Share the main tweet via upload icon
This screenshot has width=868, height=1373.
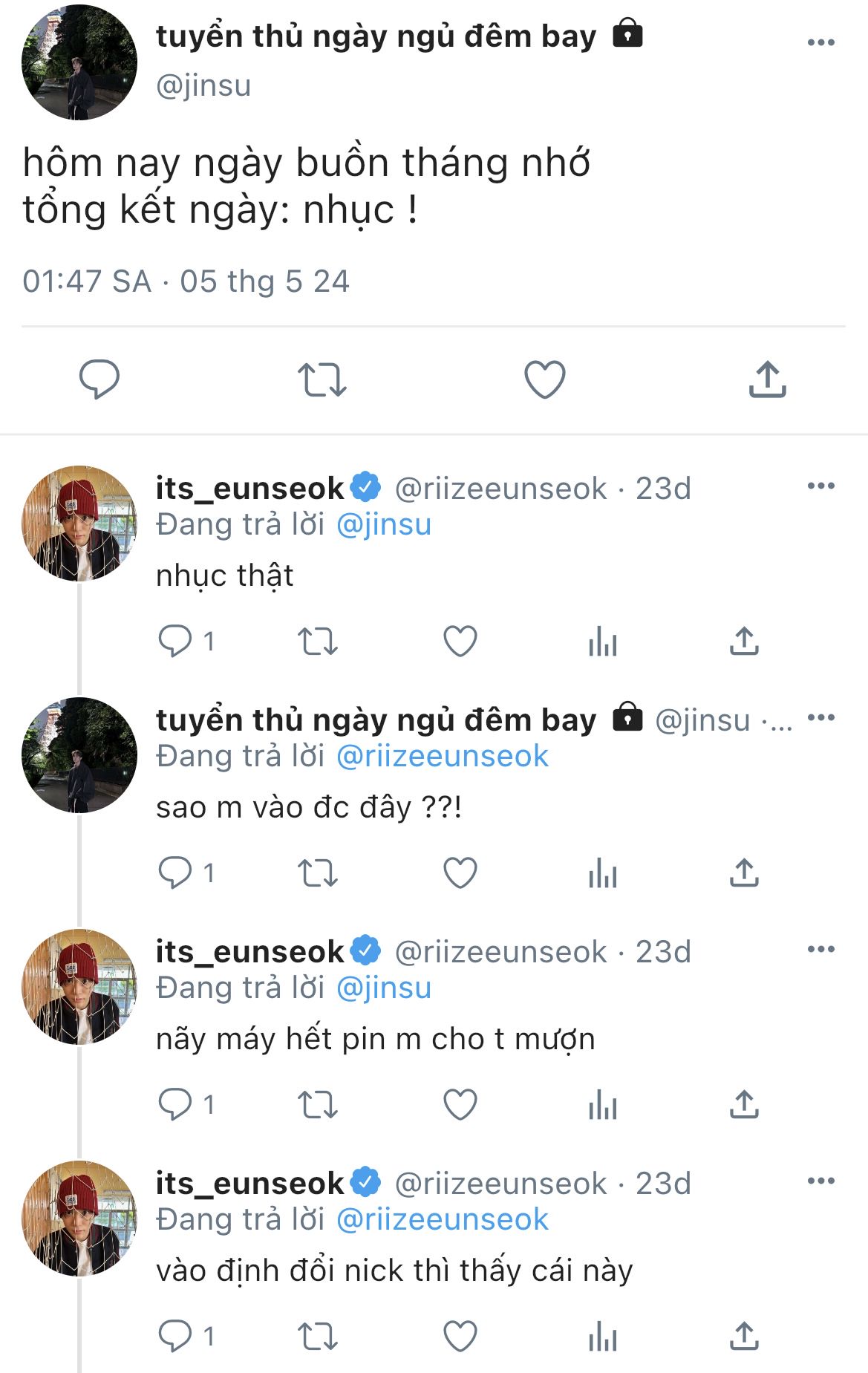767,379
